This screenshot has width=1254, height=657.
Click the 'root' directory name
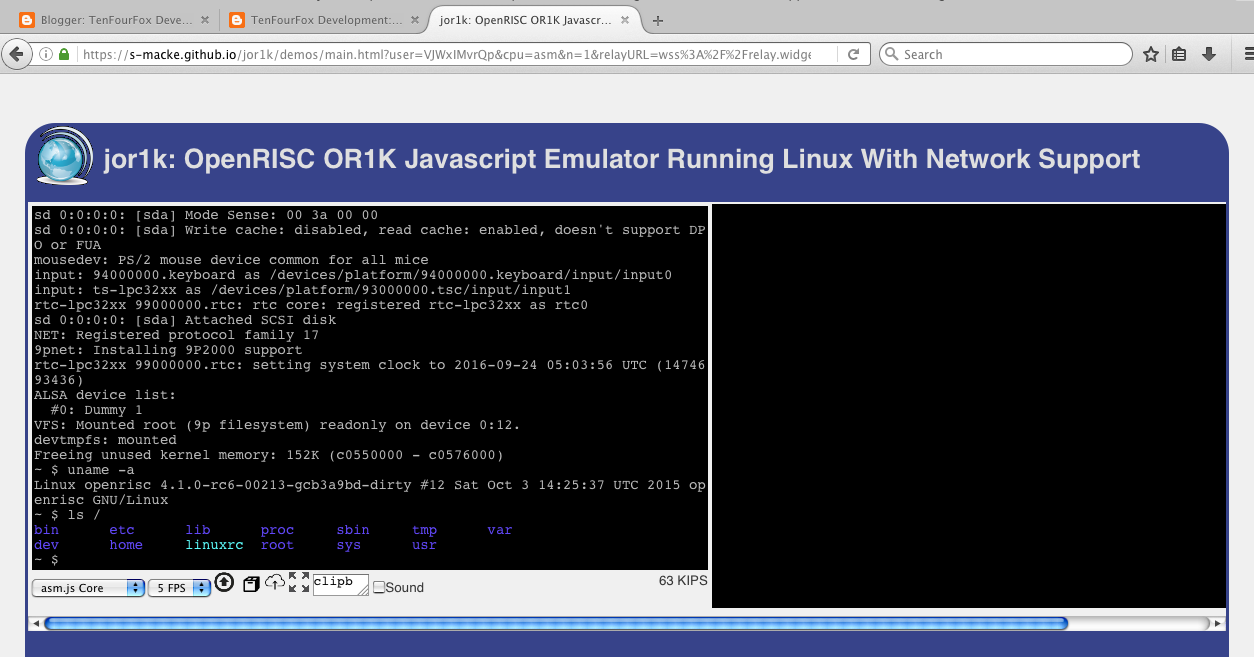(x=278, y=545)
